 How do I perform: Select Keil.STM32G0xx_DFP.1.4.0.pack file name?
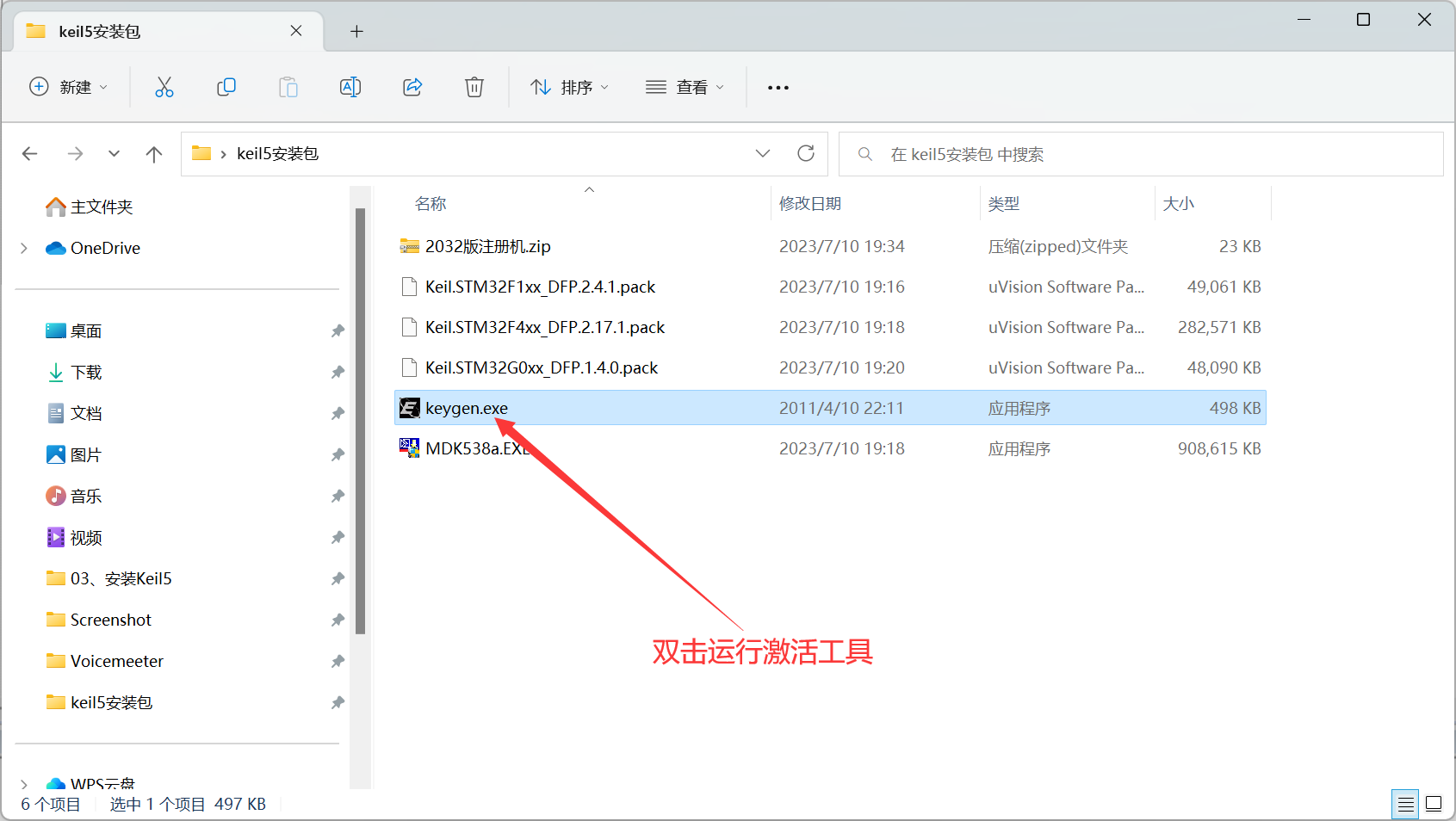pyautogui.click(x=542, y=367)
